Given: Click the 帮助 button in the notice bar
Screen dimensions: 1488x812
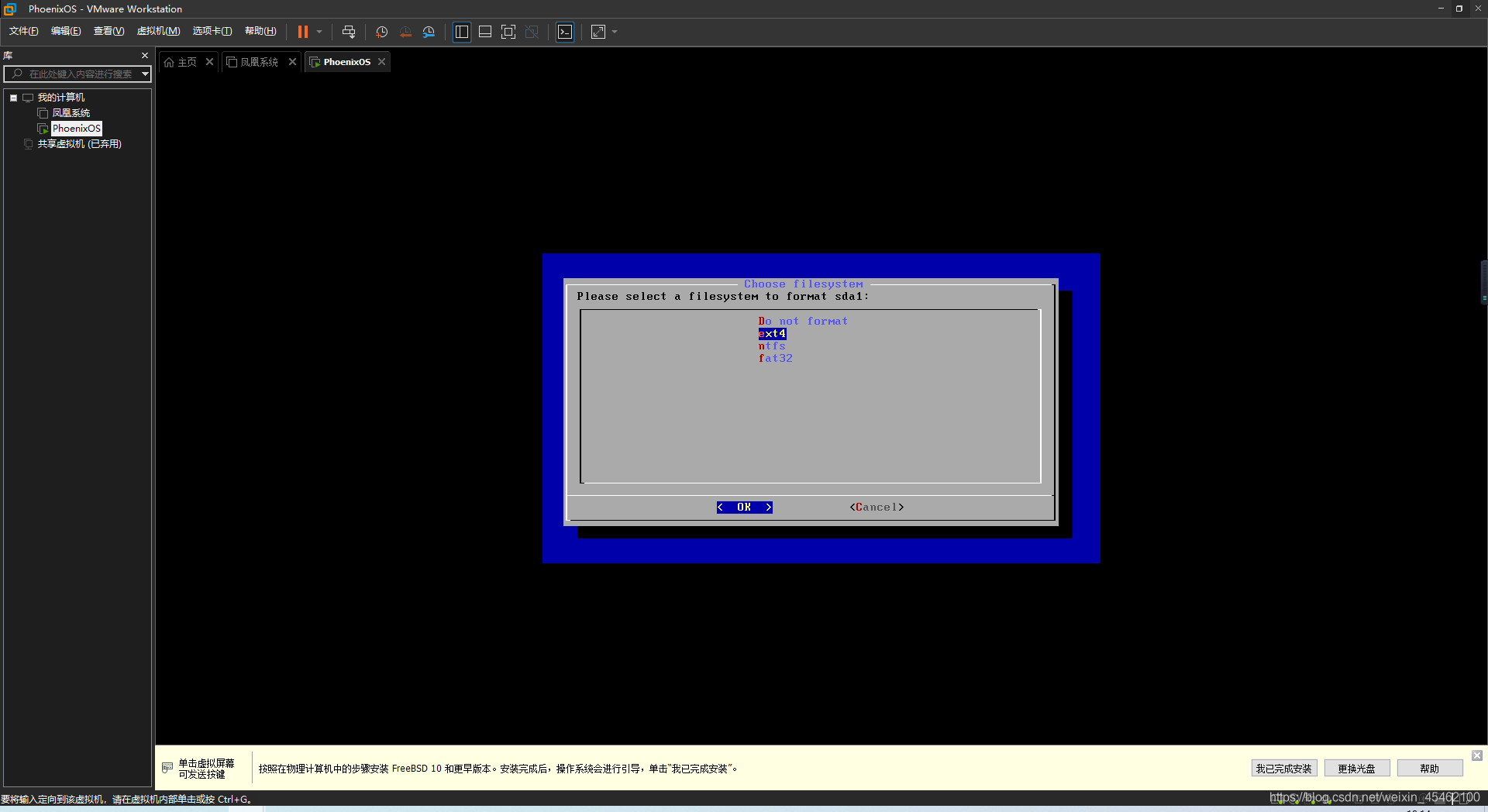Looking at the screenshot, I should pos(1429,769).
